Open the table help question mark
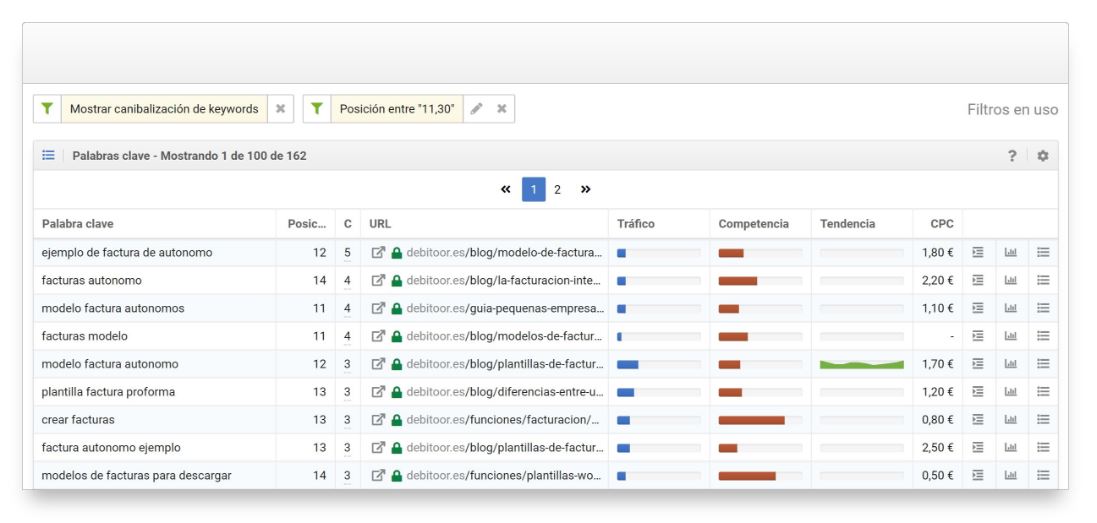This screenshot has width=1097, height=523. (x=1012, y=156)
